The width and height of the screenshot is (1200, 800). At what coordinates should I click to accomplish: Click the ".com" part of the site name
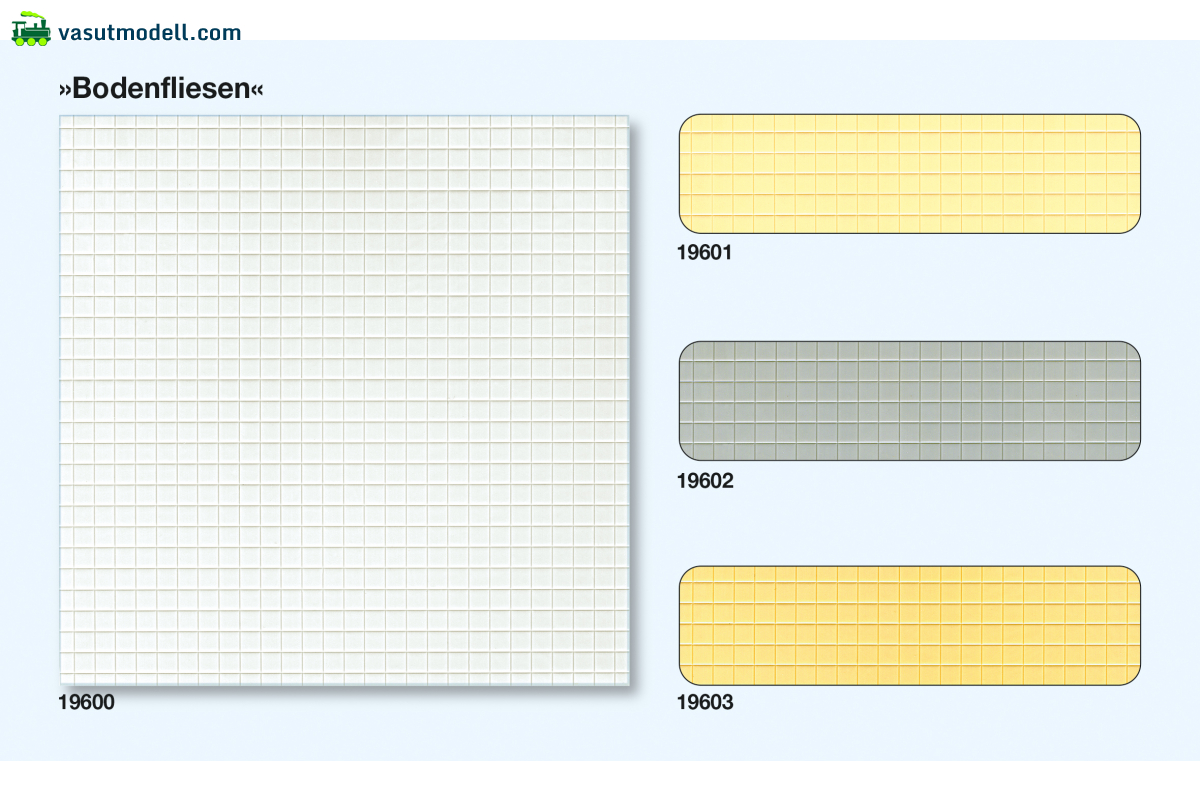coord(217,32)
